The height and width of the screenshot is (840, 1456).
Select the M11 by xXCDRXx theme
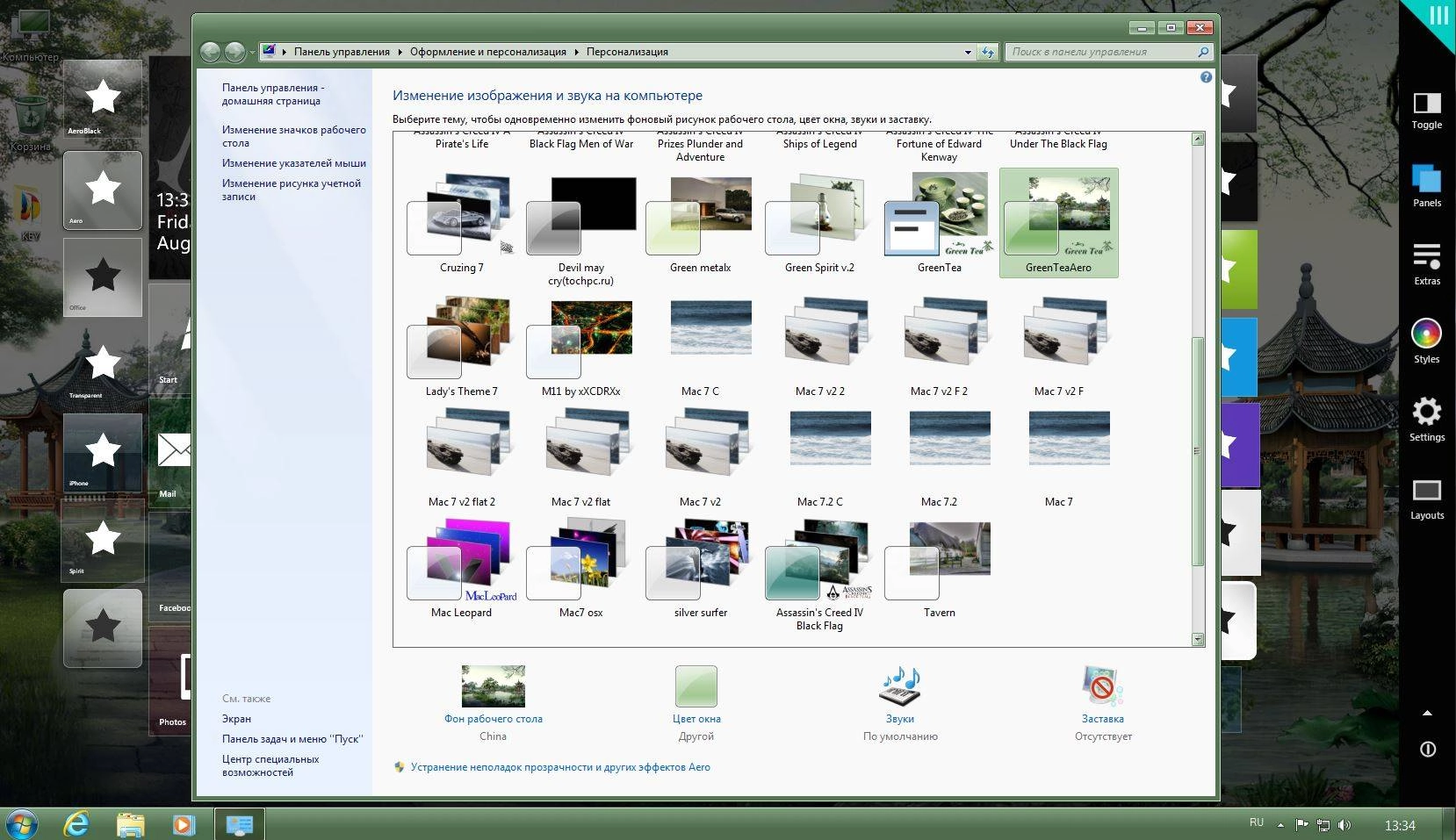580,347
